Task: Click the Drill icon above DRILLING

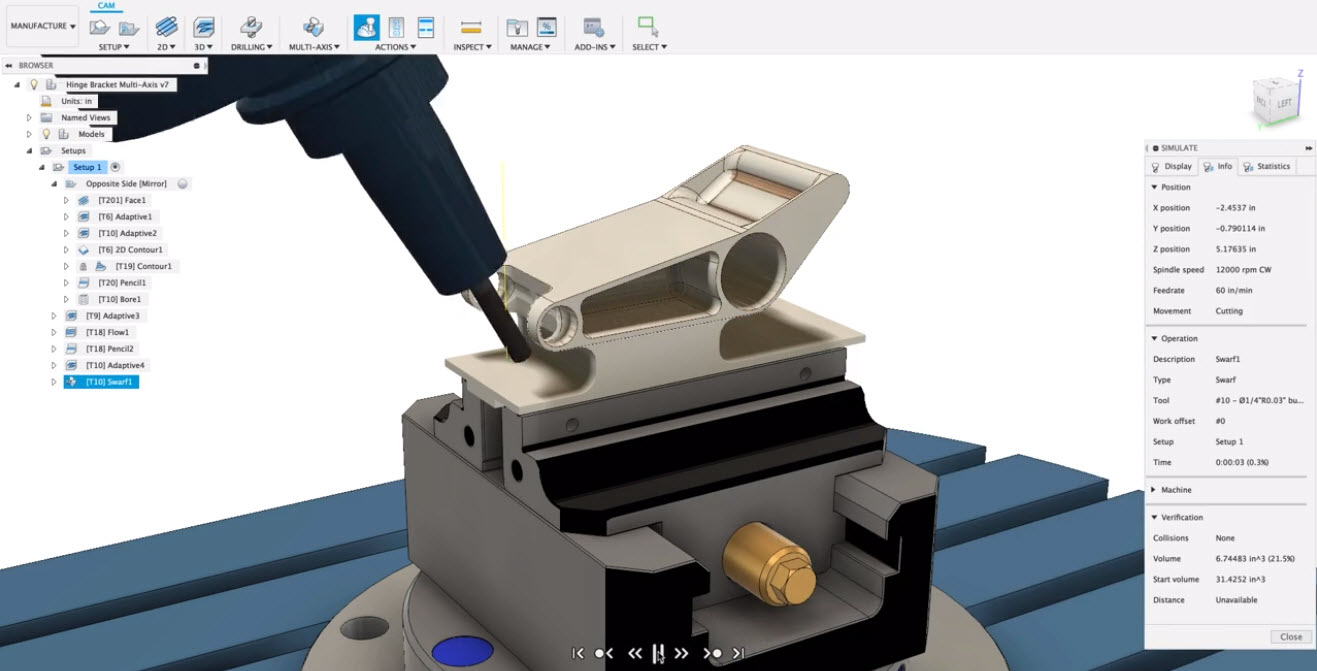Action: (x=251, y=27)
